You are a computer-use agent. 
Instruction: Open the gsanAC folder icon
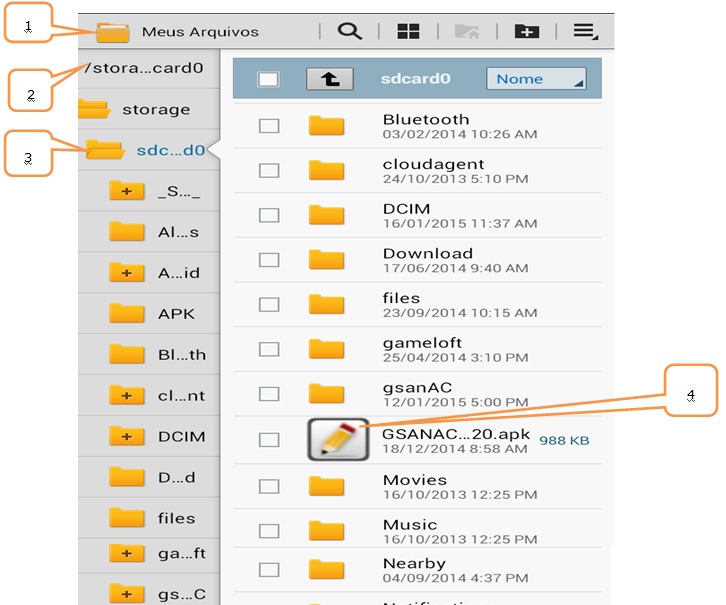click(326, 393)
